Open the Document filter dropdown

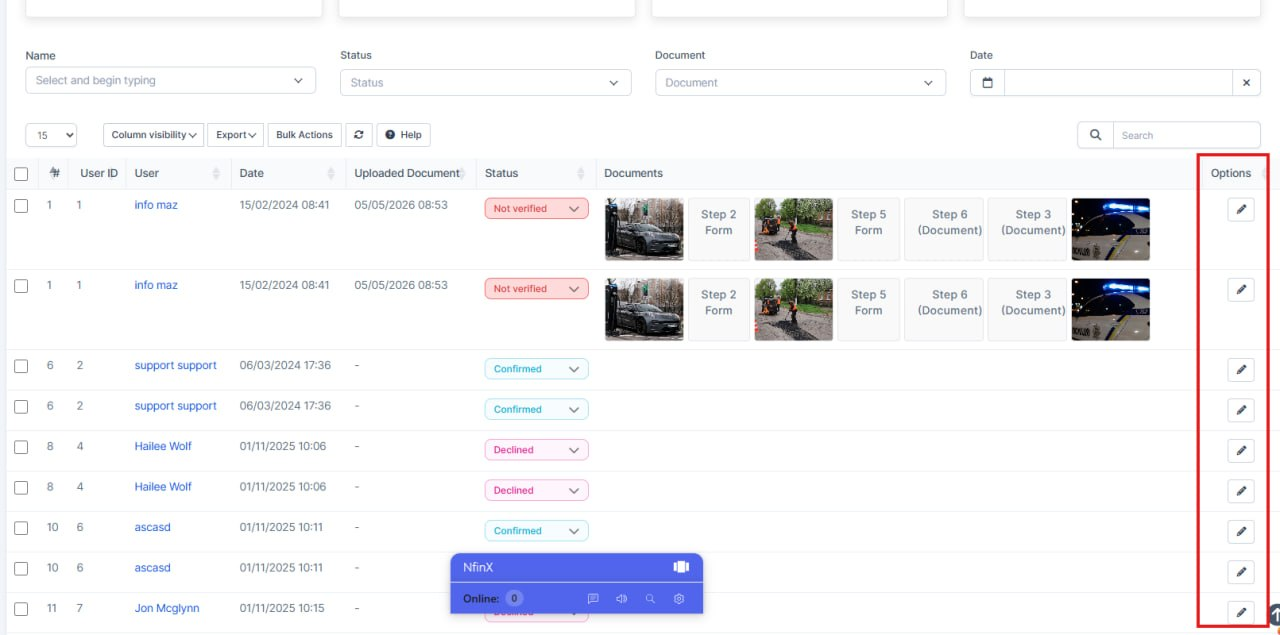point(800,83)
